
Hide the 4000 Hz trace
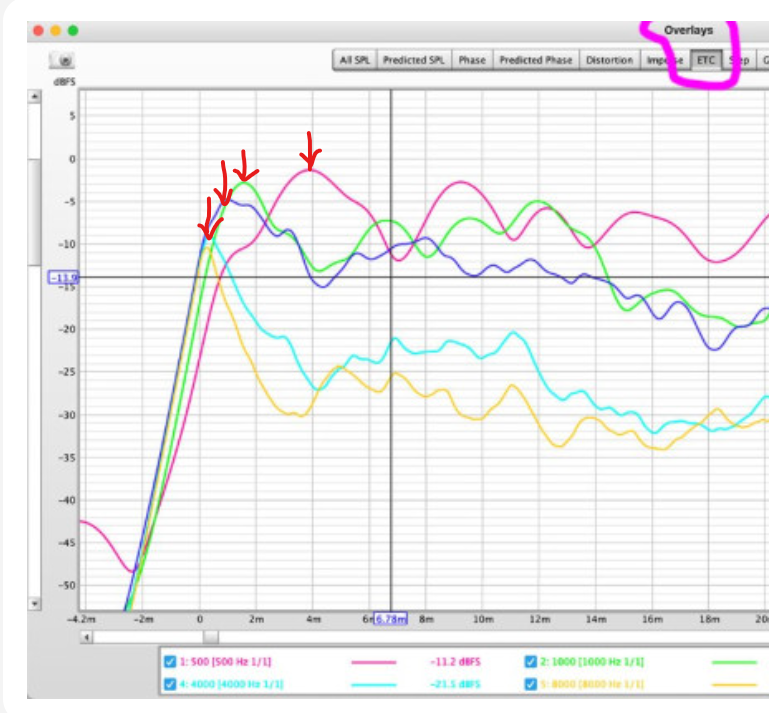170,684
